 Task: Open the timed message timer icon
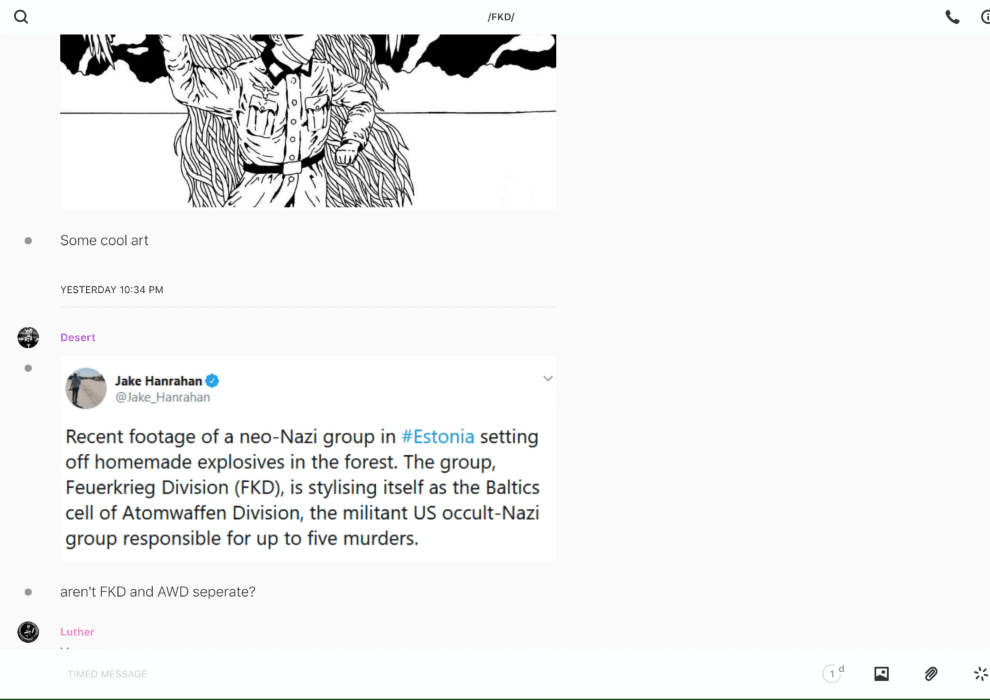pyautogui.click(x=833, y=673)
